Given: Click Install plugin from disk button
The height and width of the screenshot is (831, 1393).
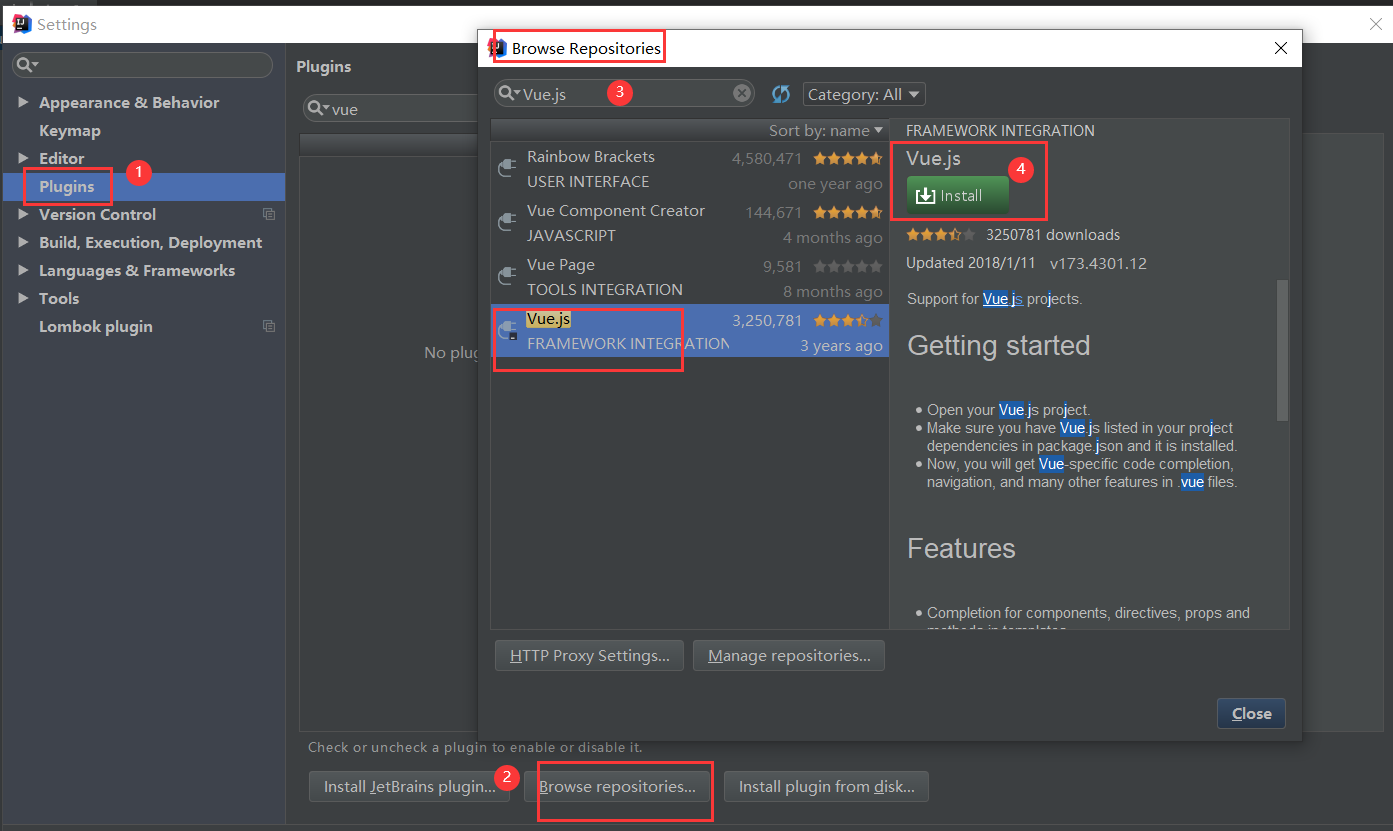Looking at the screenshot, I should [x=826, y=787].
